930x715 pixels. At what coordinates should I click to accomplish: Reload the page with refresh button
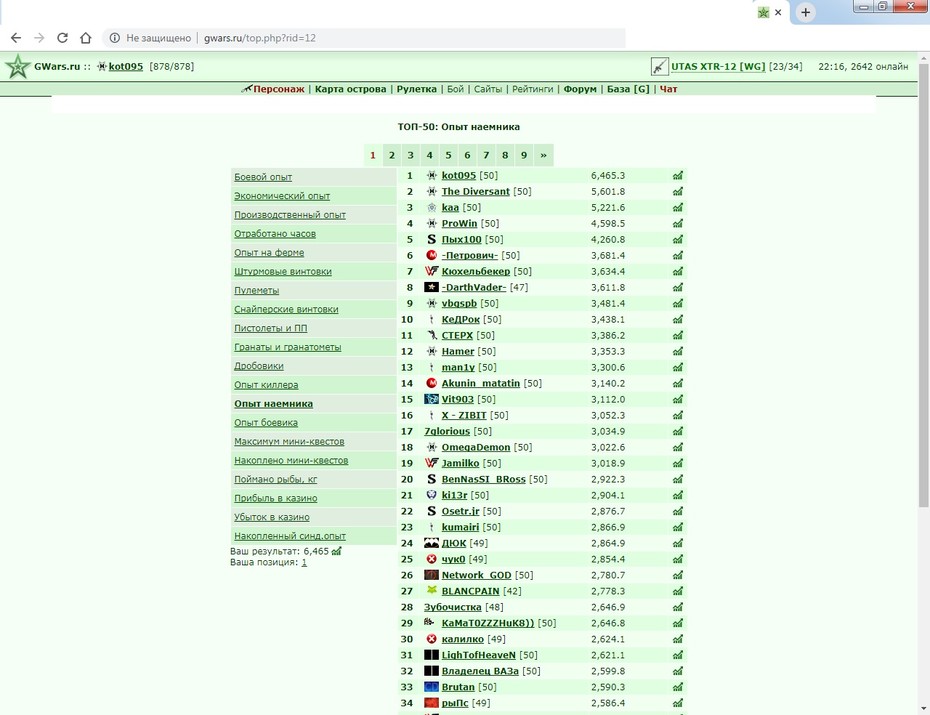click(x=62, y=38)
